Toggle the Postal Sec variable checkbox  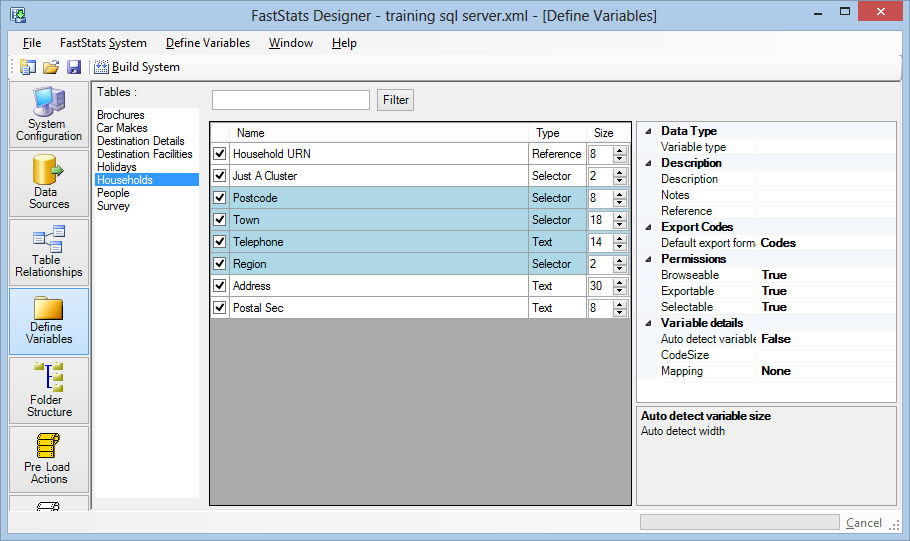(219, 308)
